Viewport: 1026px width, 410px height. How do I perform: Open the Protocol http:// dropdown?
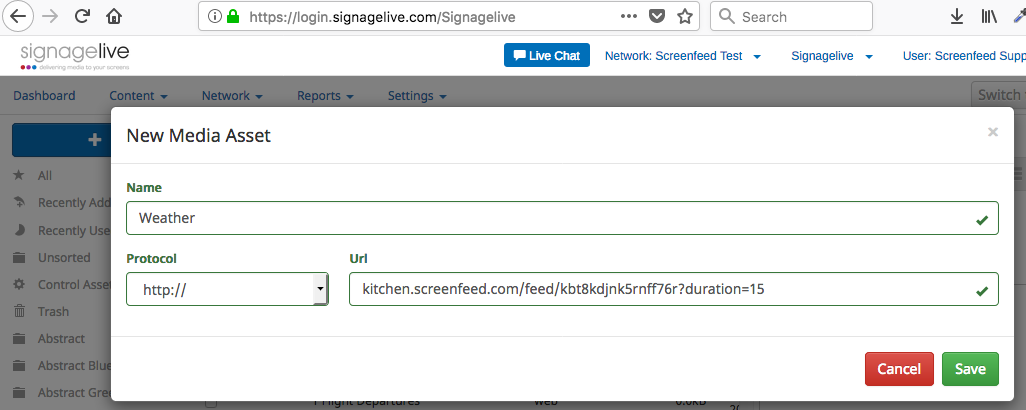point(227,289)
